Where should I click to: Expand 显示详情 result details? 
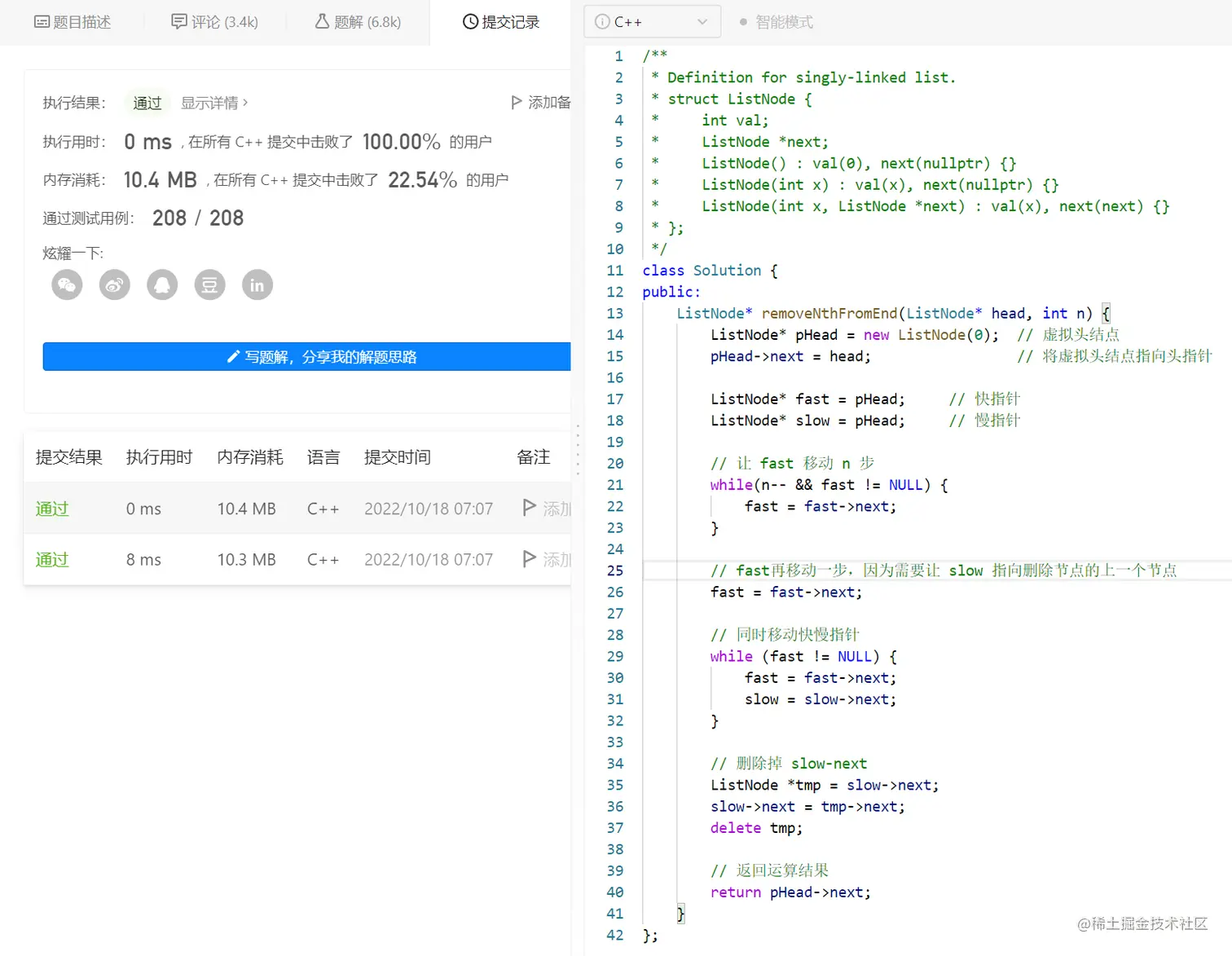214,103
